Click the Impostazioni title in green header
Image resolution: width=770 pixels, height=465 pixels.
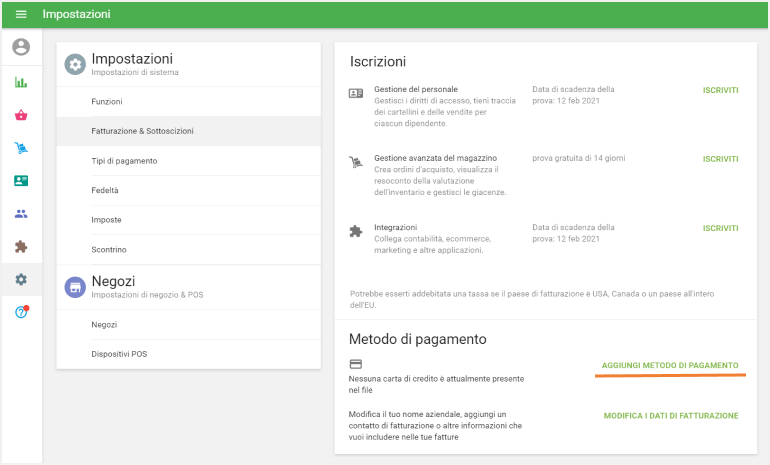point(76,14)
